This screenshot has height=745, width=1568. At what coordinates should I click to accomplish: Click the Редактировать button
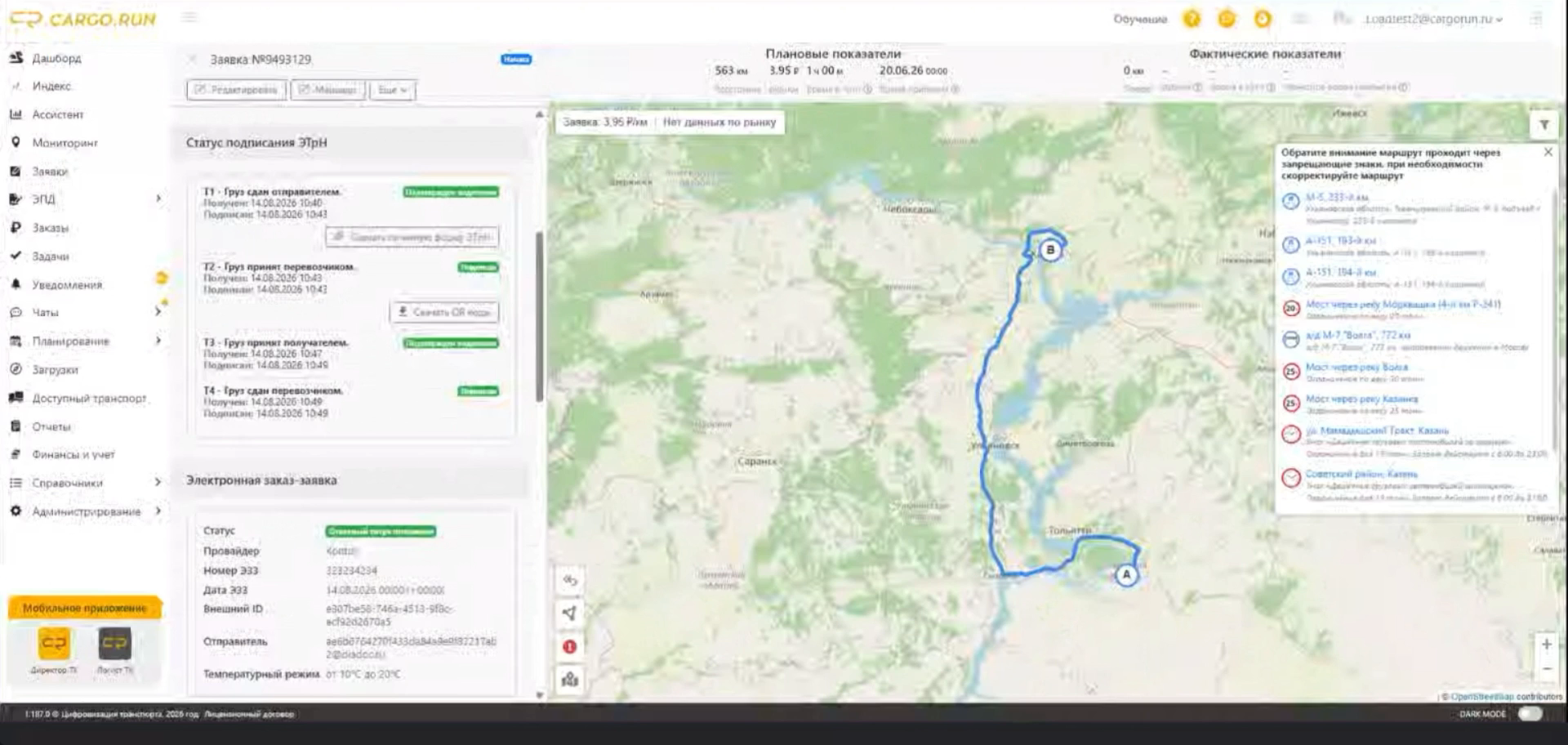[x=236, y=90]
